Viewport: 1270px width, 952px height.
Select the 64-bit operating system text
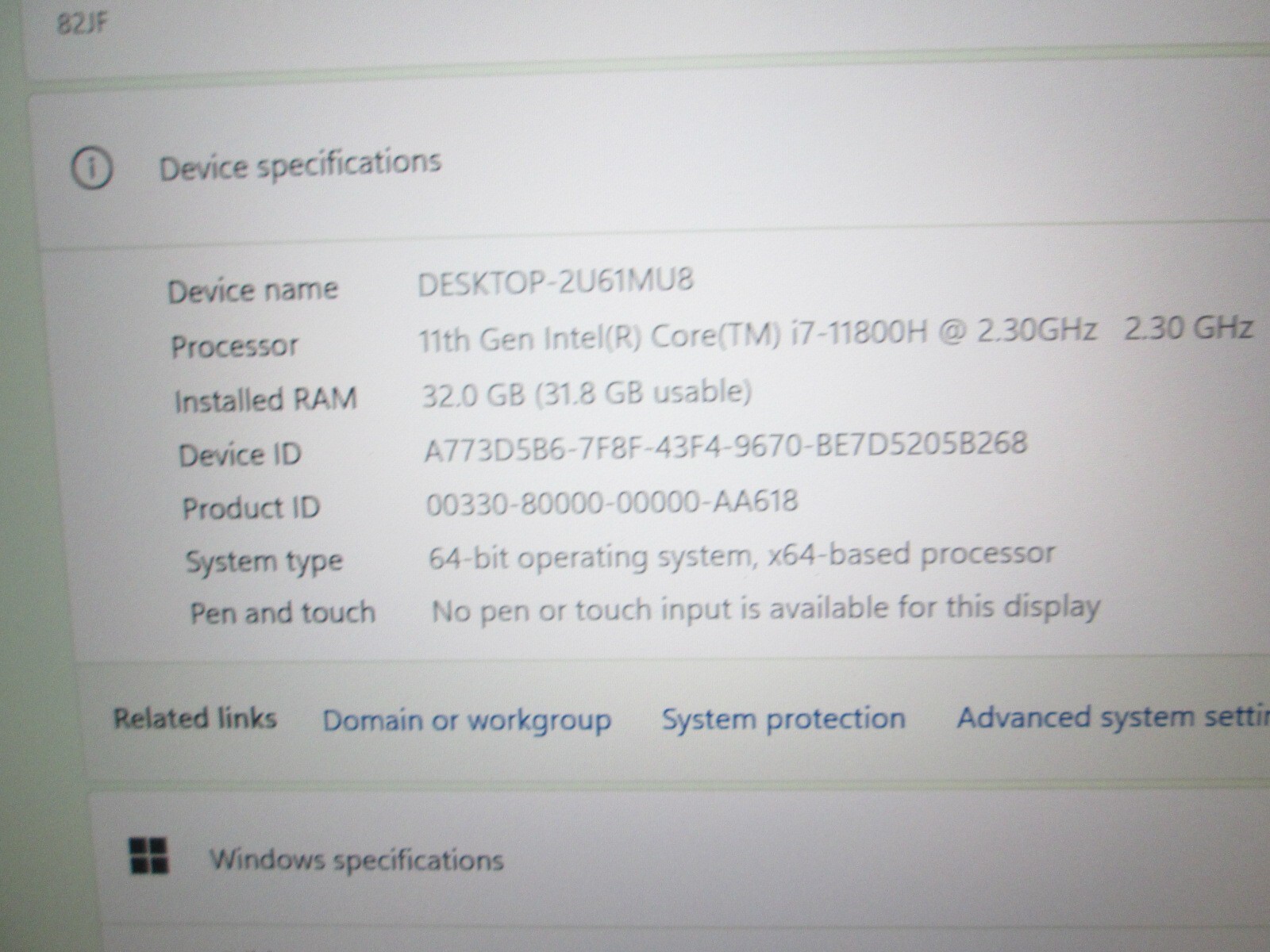(741, 556)
